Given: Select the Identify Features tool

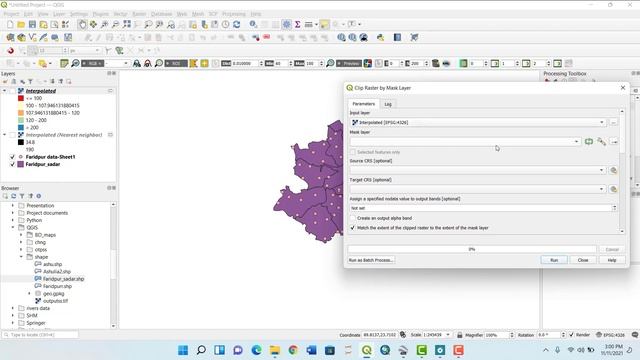Looking at the screenshot, I should (253, 24).
